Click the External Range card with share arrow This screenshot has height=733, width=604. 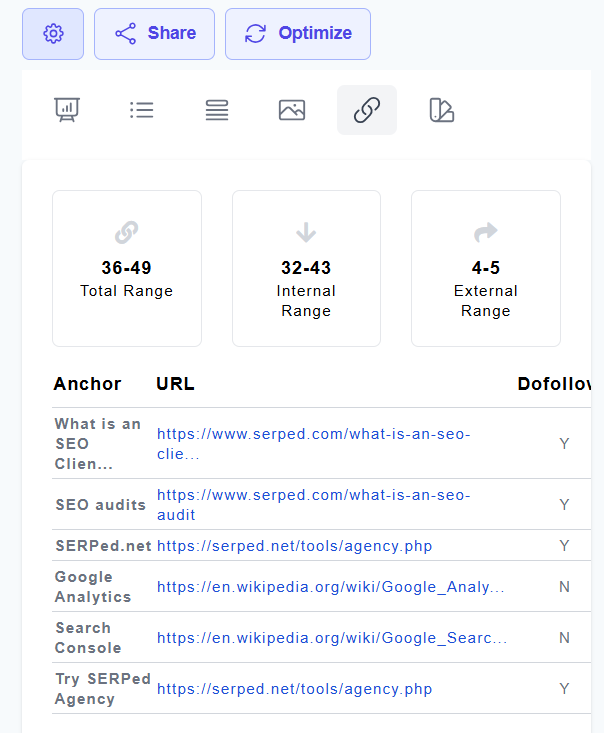pos(486,268)
